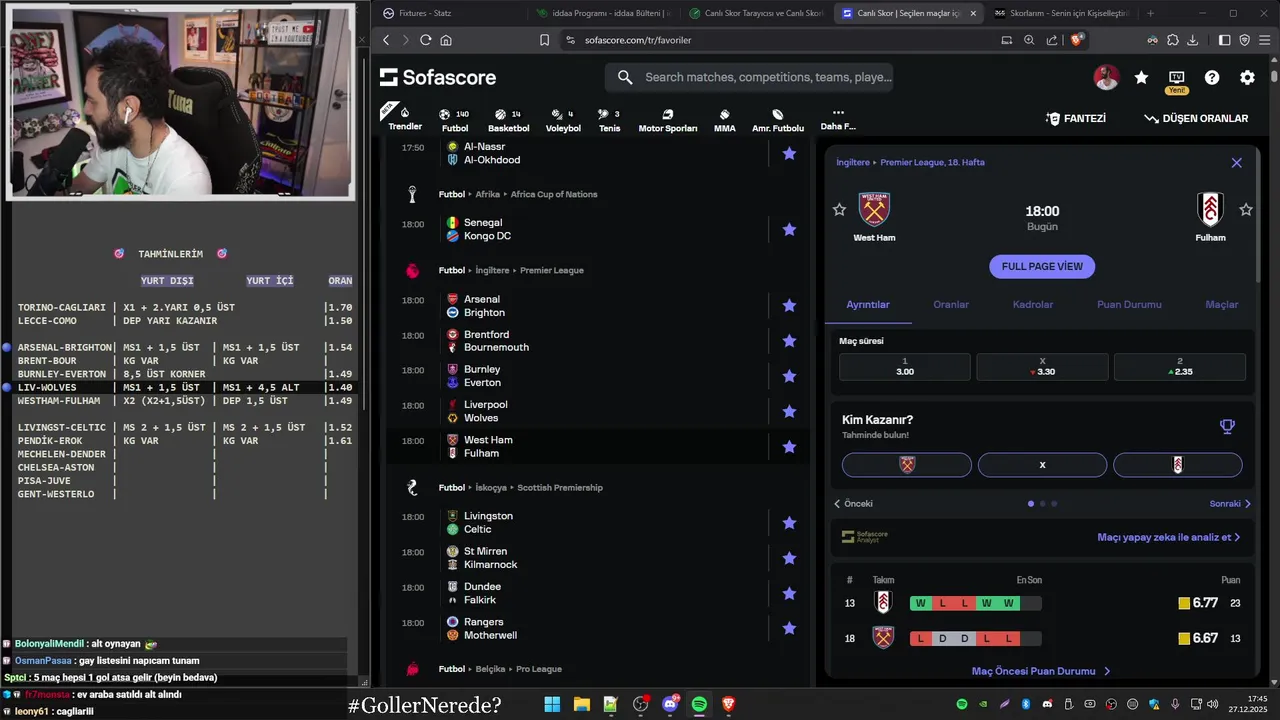Open Discord from the taskbar
1280x720 pixels.
coord(670,704)
